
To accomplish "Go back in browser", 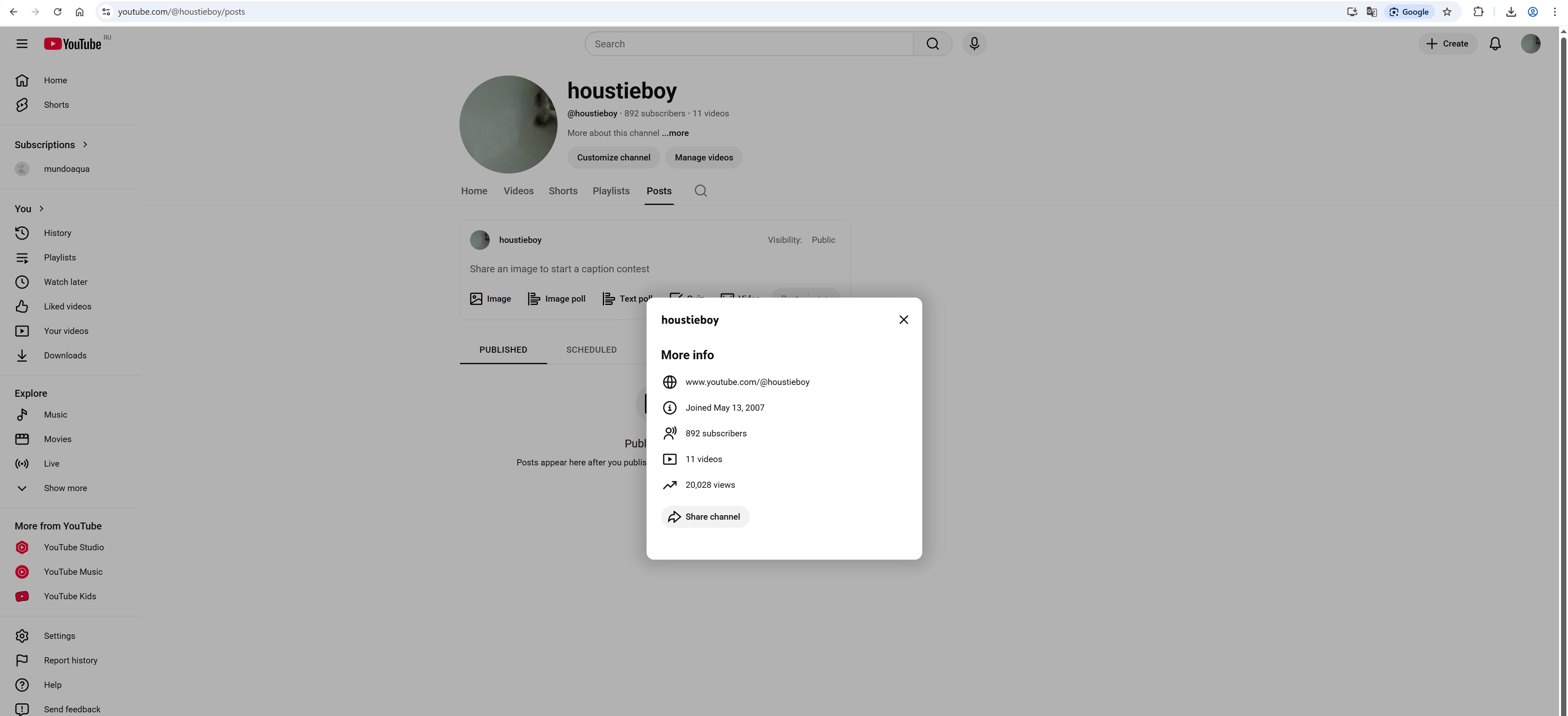I will (x=13, y=11).
